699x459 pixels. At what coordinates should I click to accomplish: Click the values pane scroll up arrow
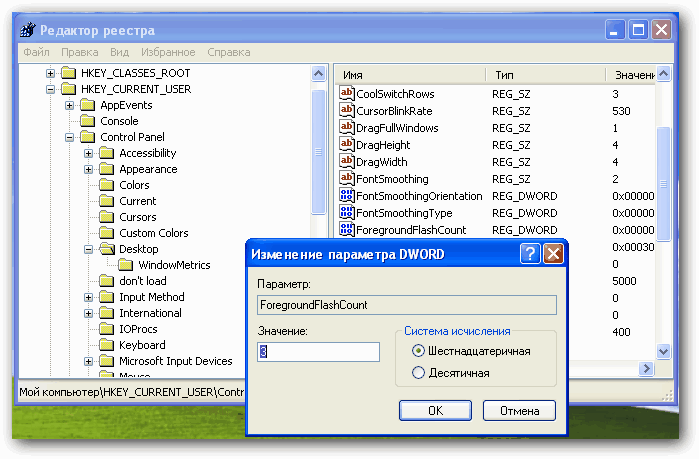[663, 74]
